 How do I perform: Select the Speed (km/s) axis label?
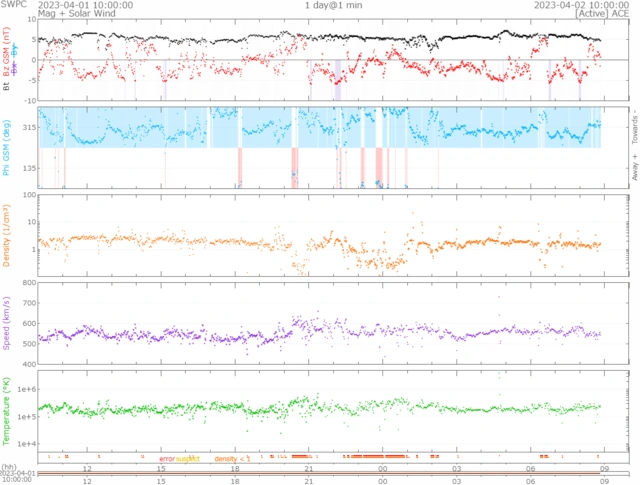coord(7,326)
